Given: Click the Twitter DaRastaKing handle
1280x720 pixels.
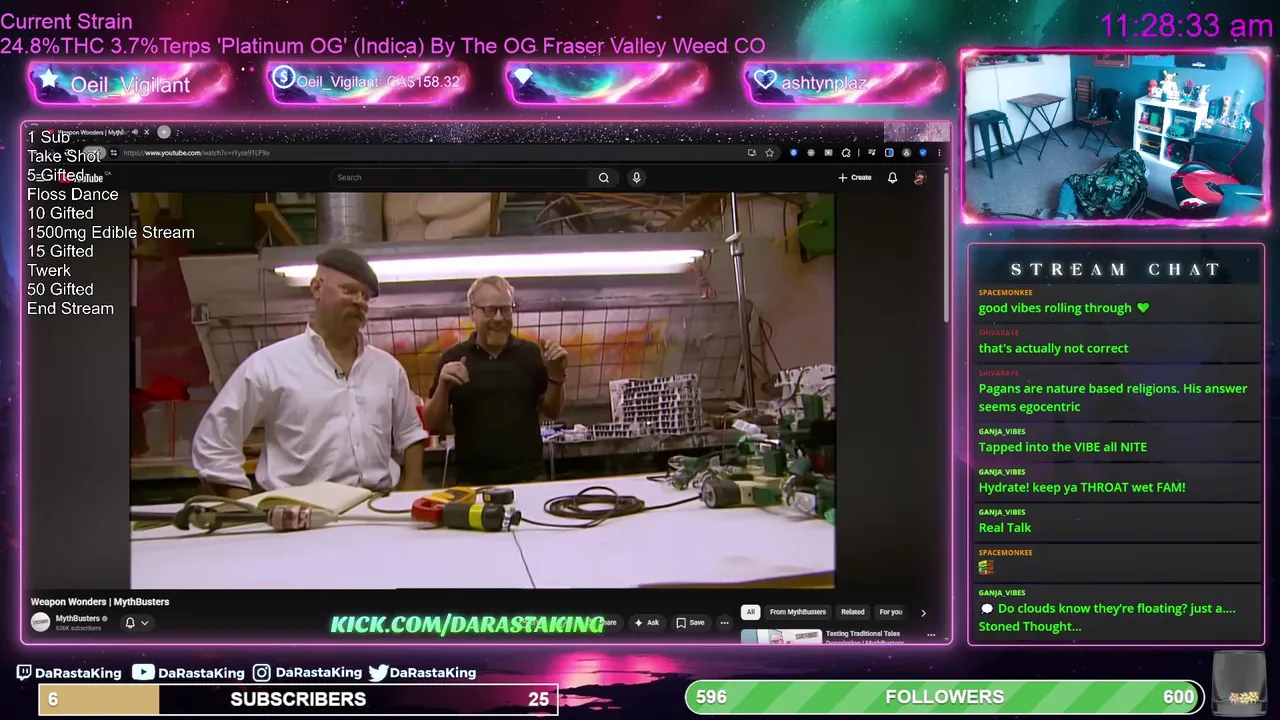Looking at the screenshot, I should [x=422, y=673].
